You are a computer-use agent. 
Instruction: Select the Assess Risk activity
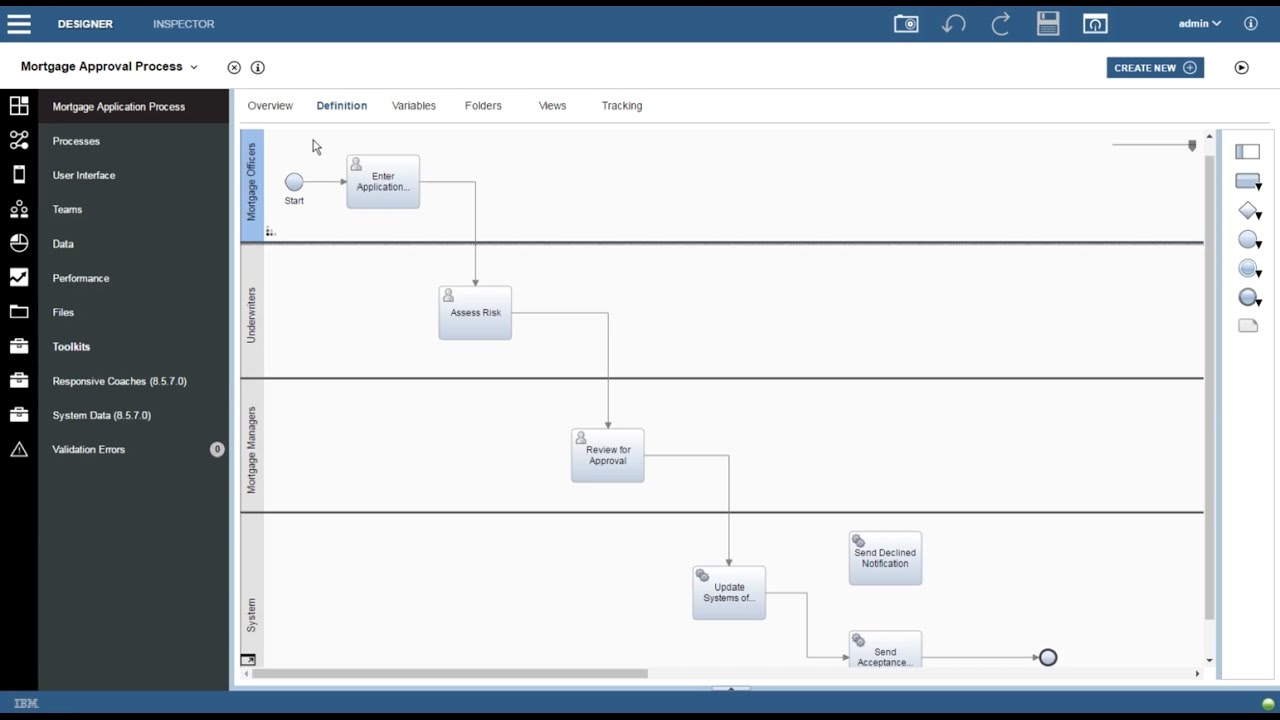[x=475, y=313]
